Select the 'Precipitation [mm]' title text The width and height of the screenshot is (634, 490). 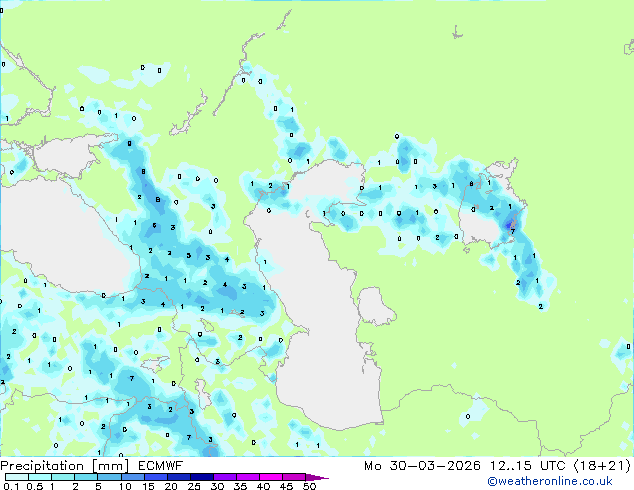click(65, 466)
